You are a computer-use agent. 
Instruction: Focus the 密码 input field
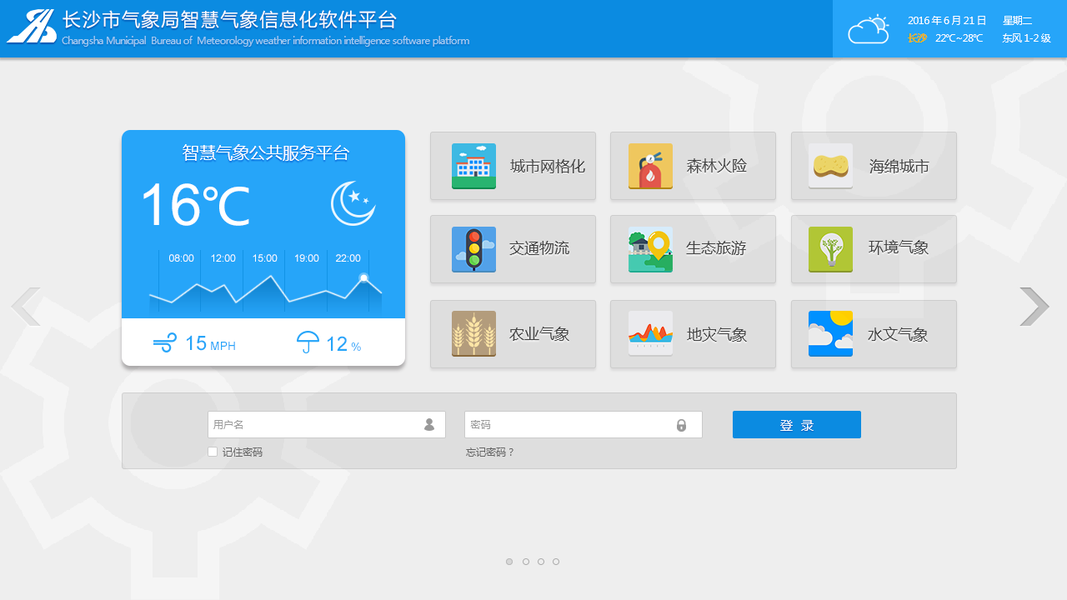click(x=583, y=424)
